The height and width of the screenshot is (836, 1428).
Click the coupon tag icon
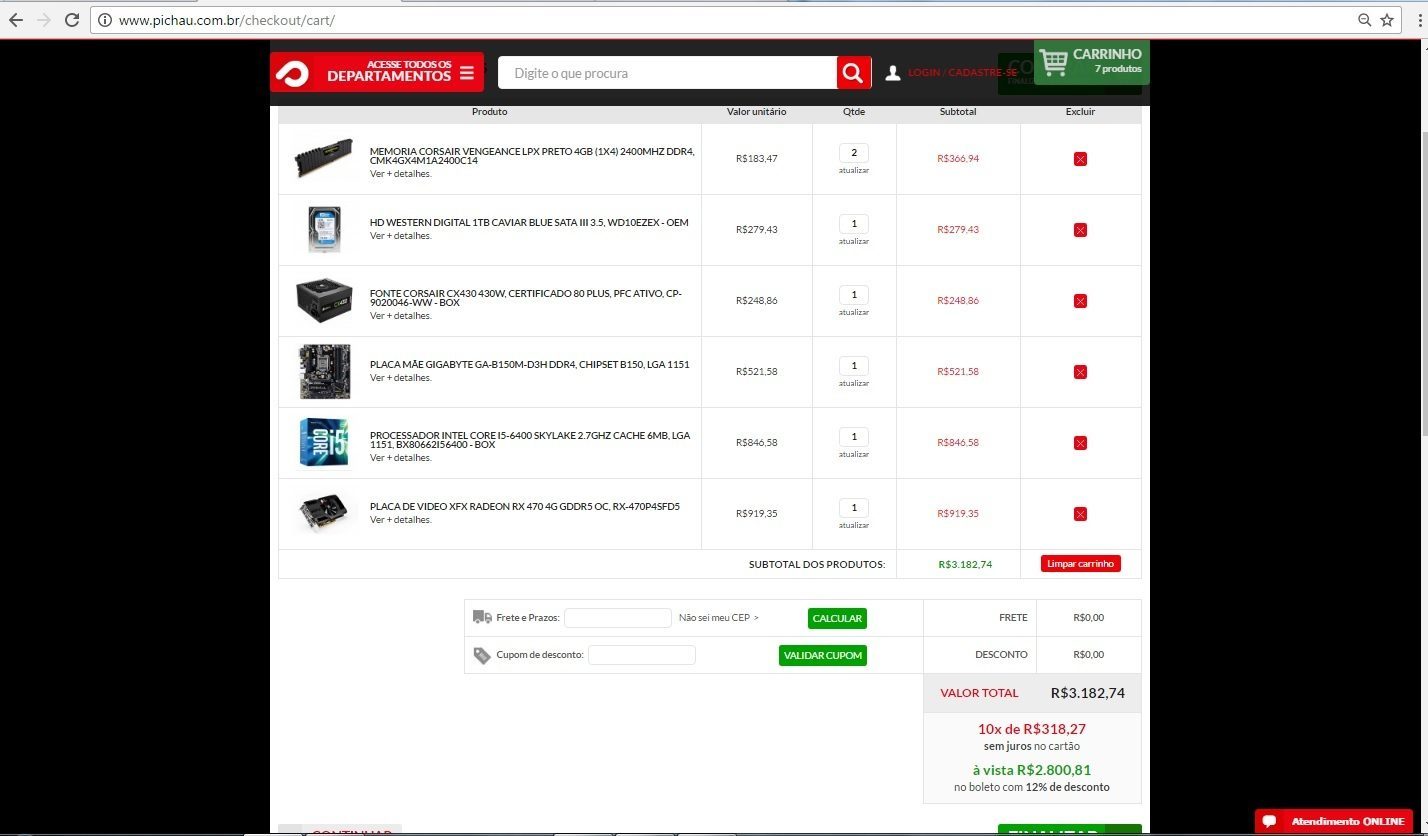(482, 656)
